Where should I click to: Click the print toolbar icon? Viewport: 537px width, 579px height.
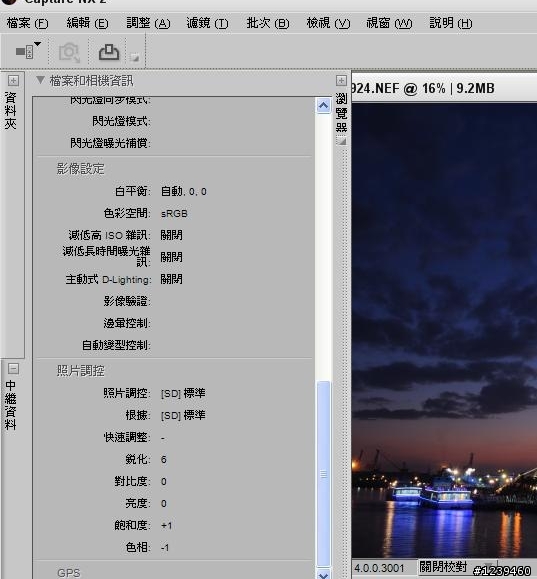point(109,52)
